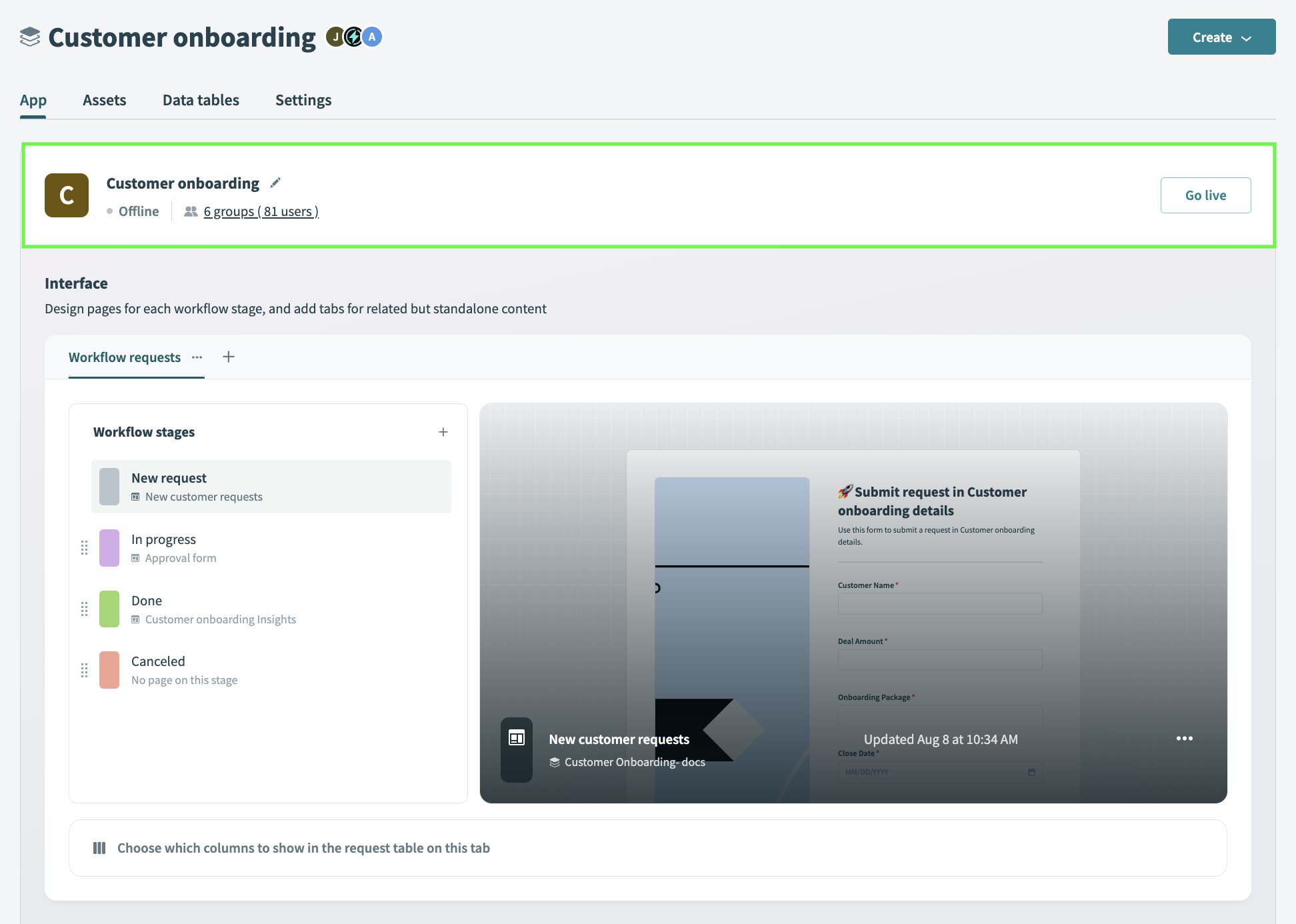Image resolution: width=1296 pixels, height=924 pixels.
Task: Click the three-dot menu icon on New customer requests card
Action: (x=1183, y=739)
